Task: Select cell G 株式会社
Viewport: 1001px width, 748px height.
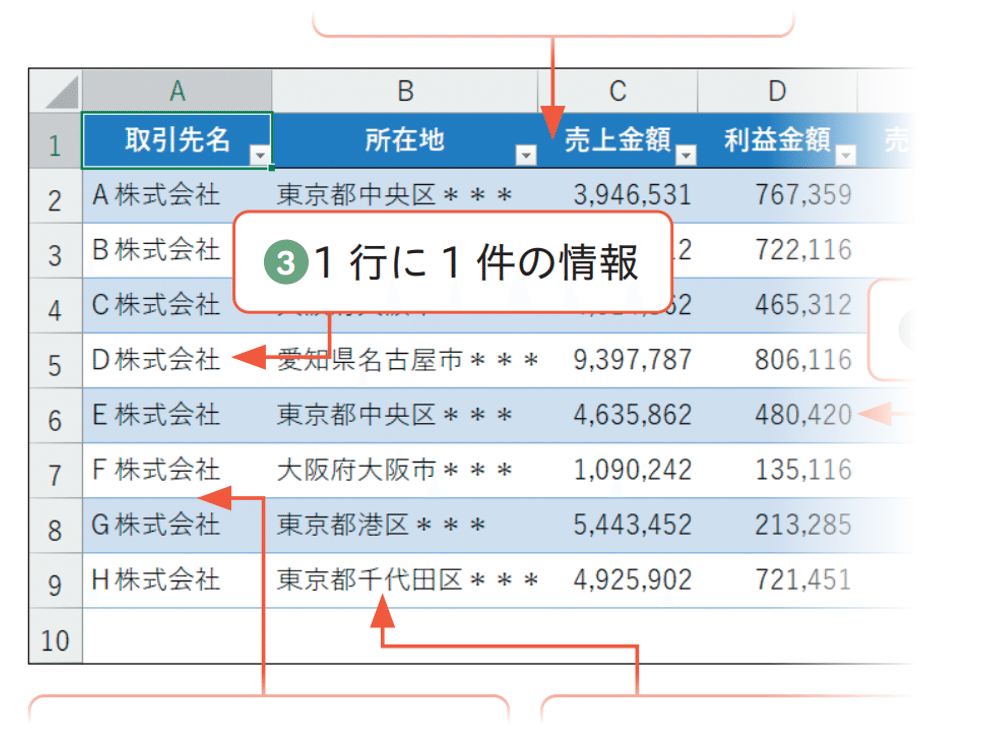Action: pyautogui.click(x=177, y=525)
